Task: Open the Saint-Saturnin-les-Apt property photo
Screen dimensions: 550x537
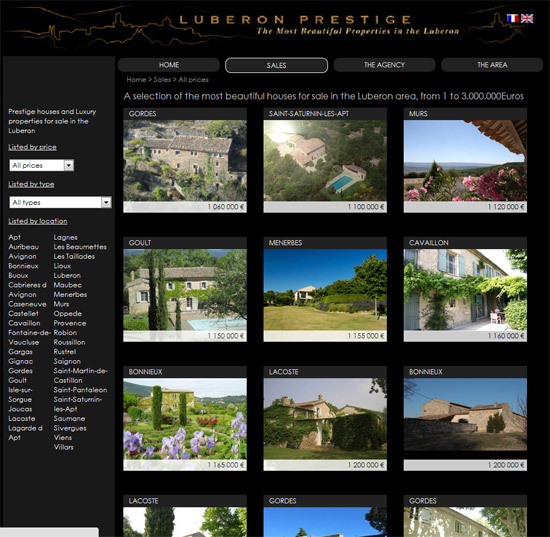Action: 325,160
